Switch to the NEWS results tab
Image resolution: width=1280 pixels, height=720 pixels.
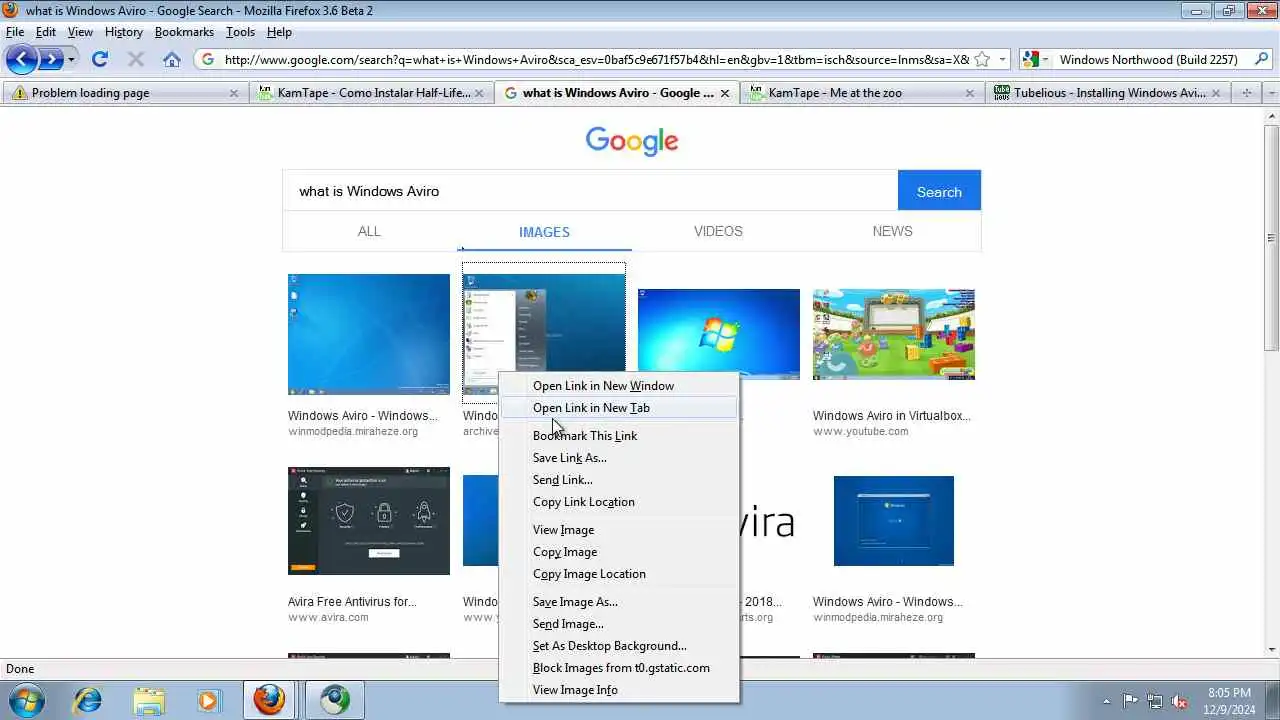[x=892, y=231]
